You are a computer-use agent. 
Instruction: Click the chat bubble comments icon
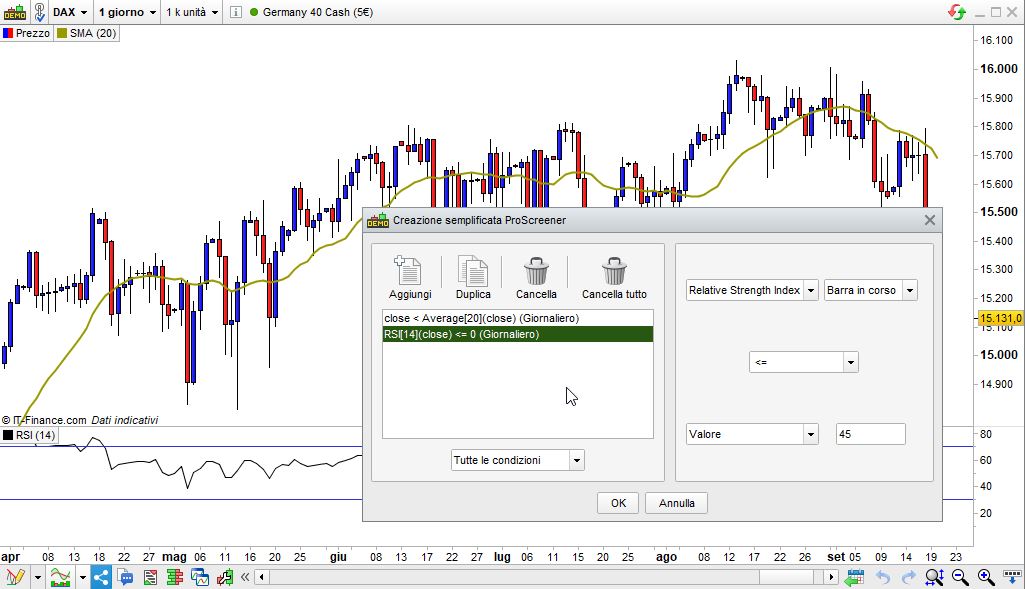click(126, 577)
